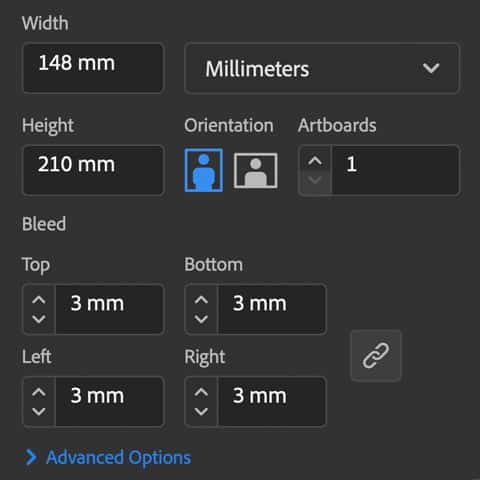
Task: Decrease Right bleed with down arrow
Action: coord(201,411)
